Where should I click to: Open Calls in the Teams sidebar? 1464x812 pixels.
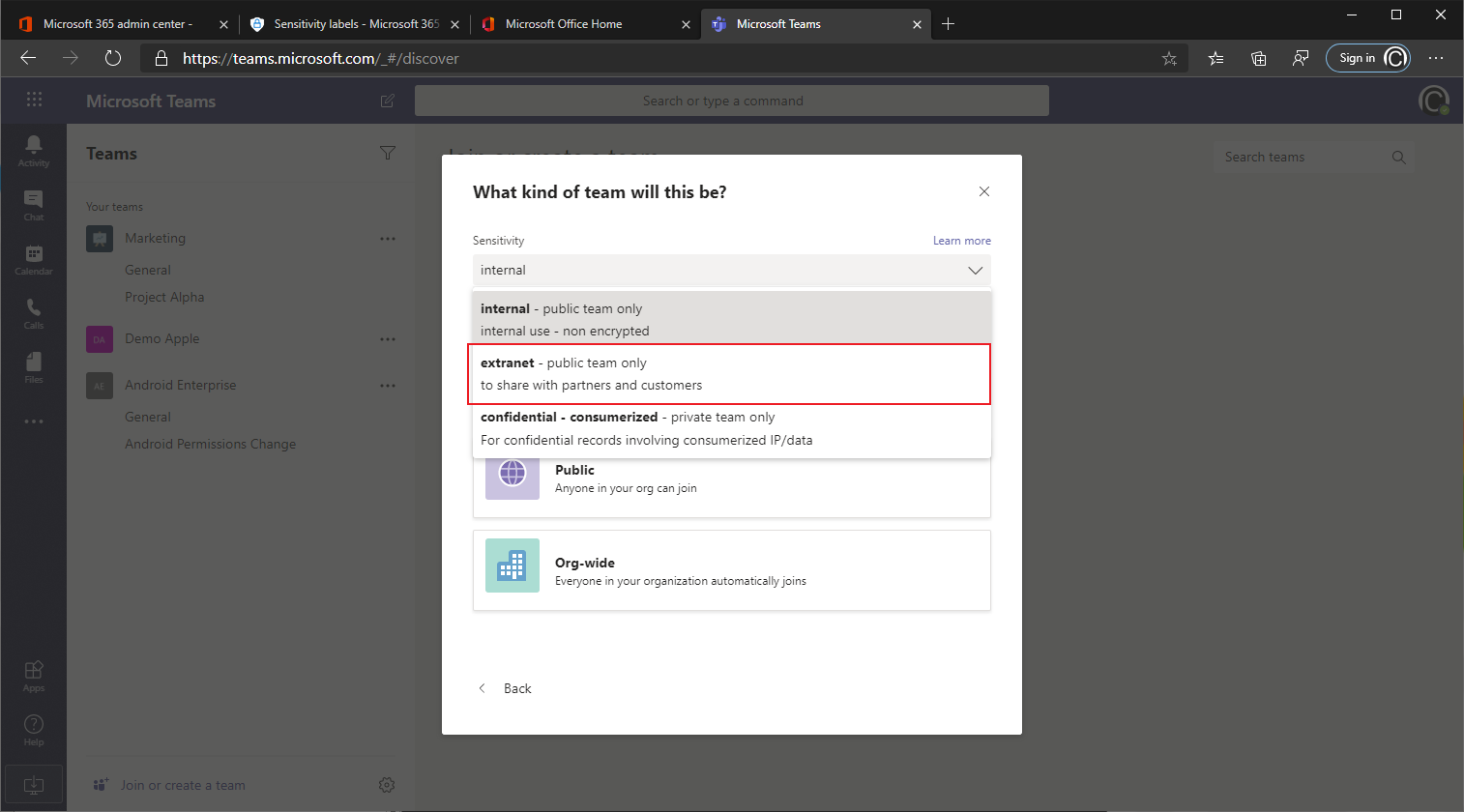pos(34,312)
